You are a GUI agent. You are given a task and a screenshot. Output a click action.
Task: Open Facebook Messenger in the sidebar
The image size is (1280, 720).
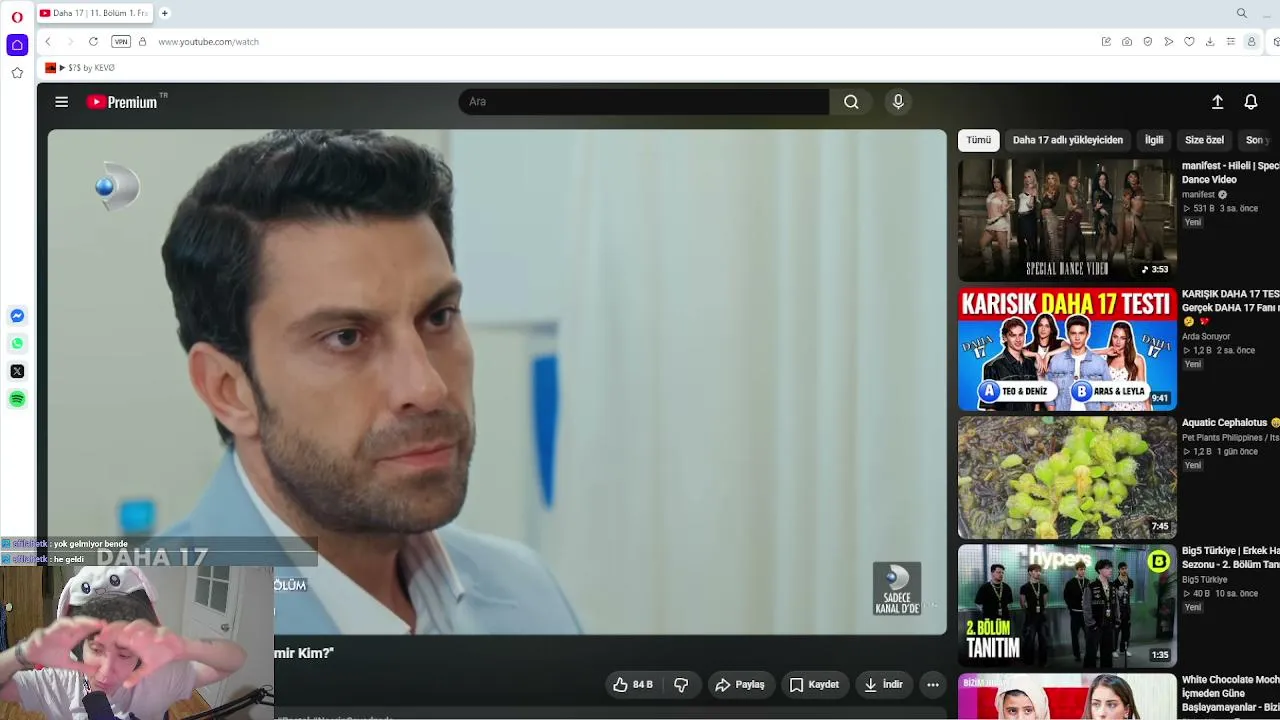[17, 316]
